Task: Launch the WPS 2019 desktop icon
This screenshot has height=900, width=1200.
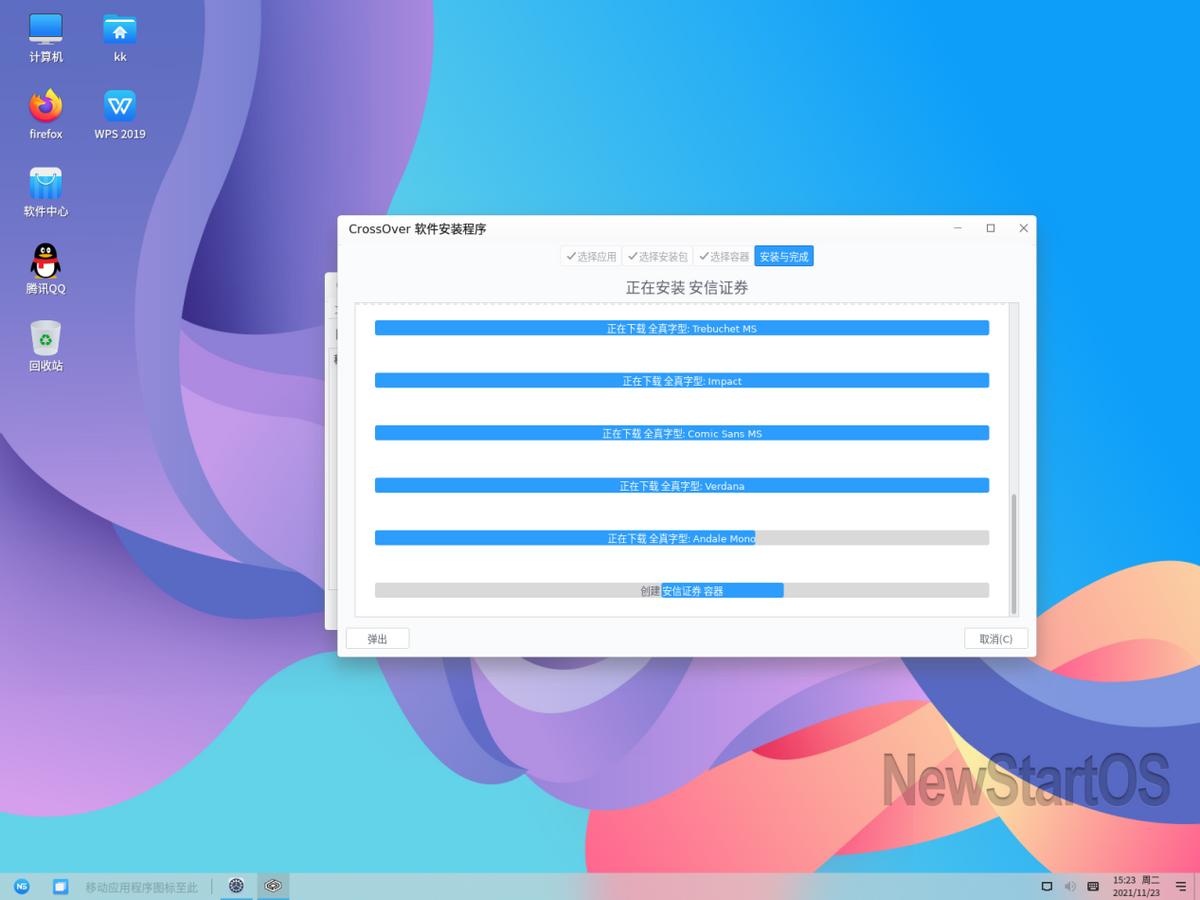Action: click(120, 115)
